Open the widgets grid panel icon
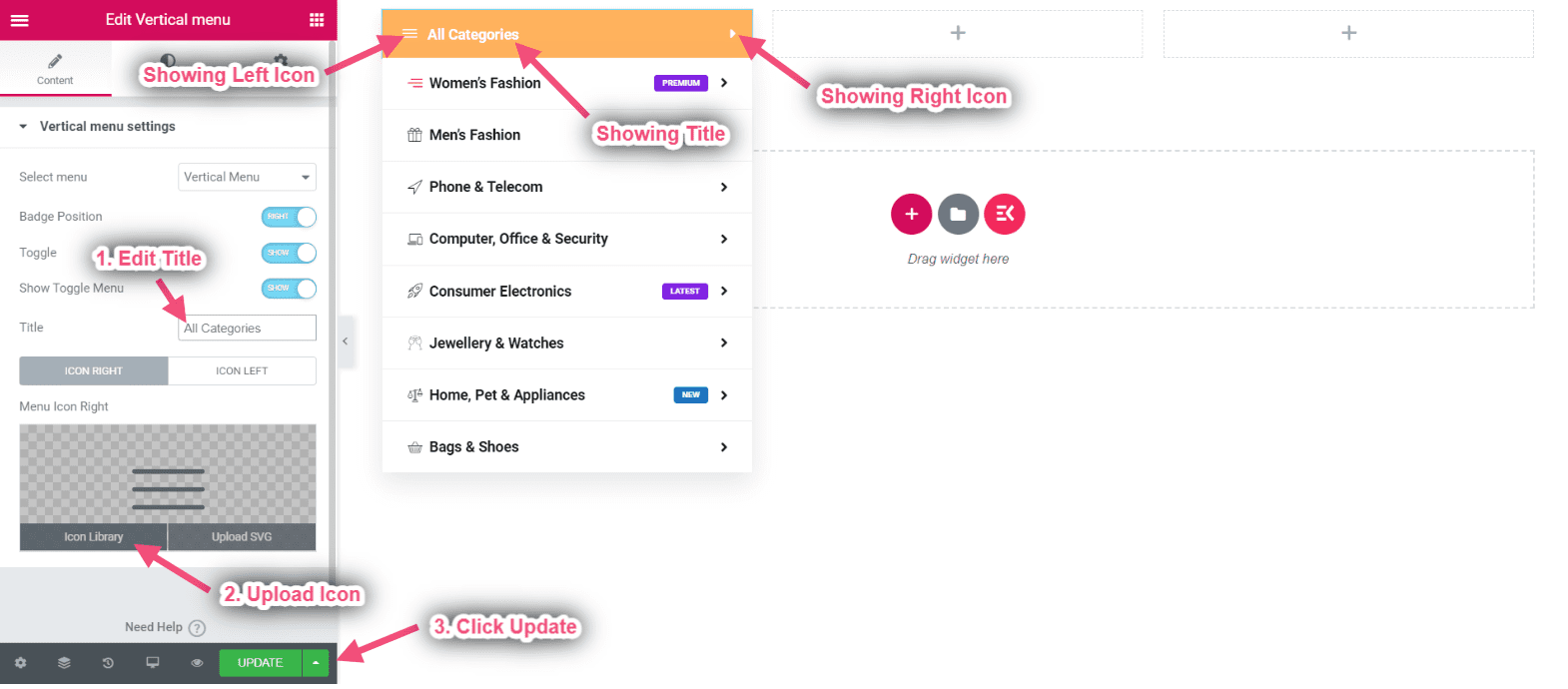Image resolution: width=1568 pixels, height=689 pixels. click(317, 20)
